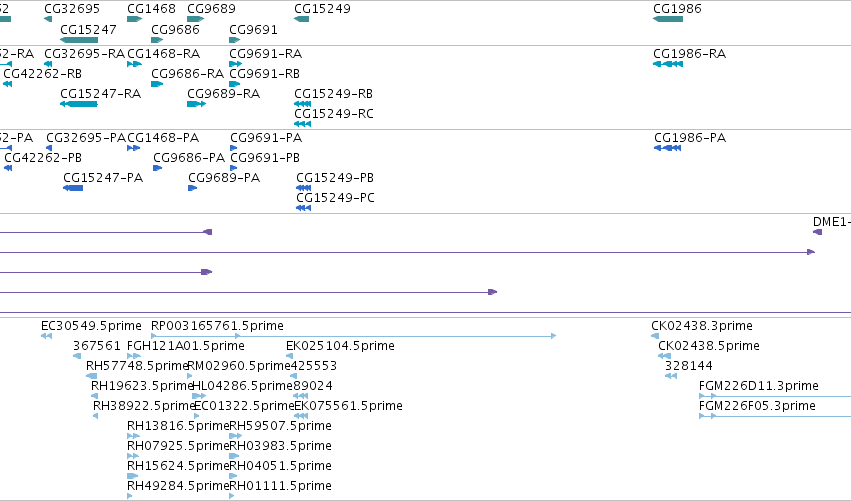This screenshot has height=501, width=851.
Task: Select the RP003165761.5prime EST label
Action: (x=217, y=326)
